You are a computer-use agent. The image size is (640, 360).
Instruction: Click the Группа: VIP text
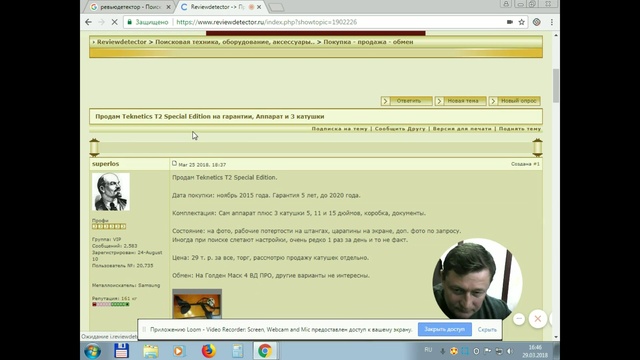pos(107,240)
